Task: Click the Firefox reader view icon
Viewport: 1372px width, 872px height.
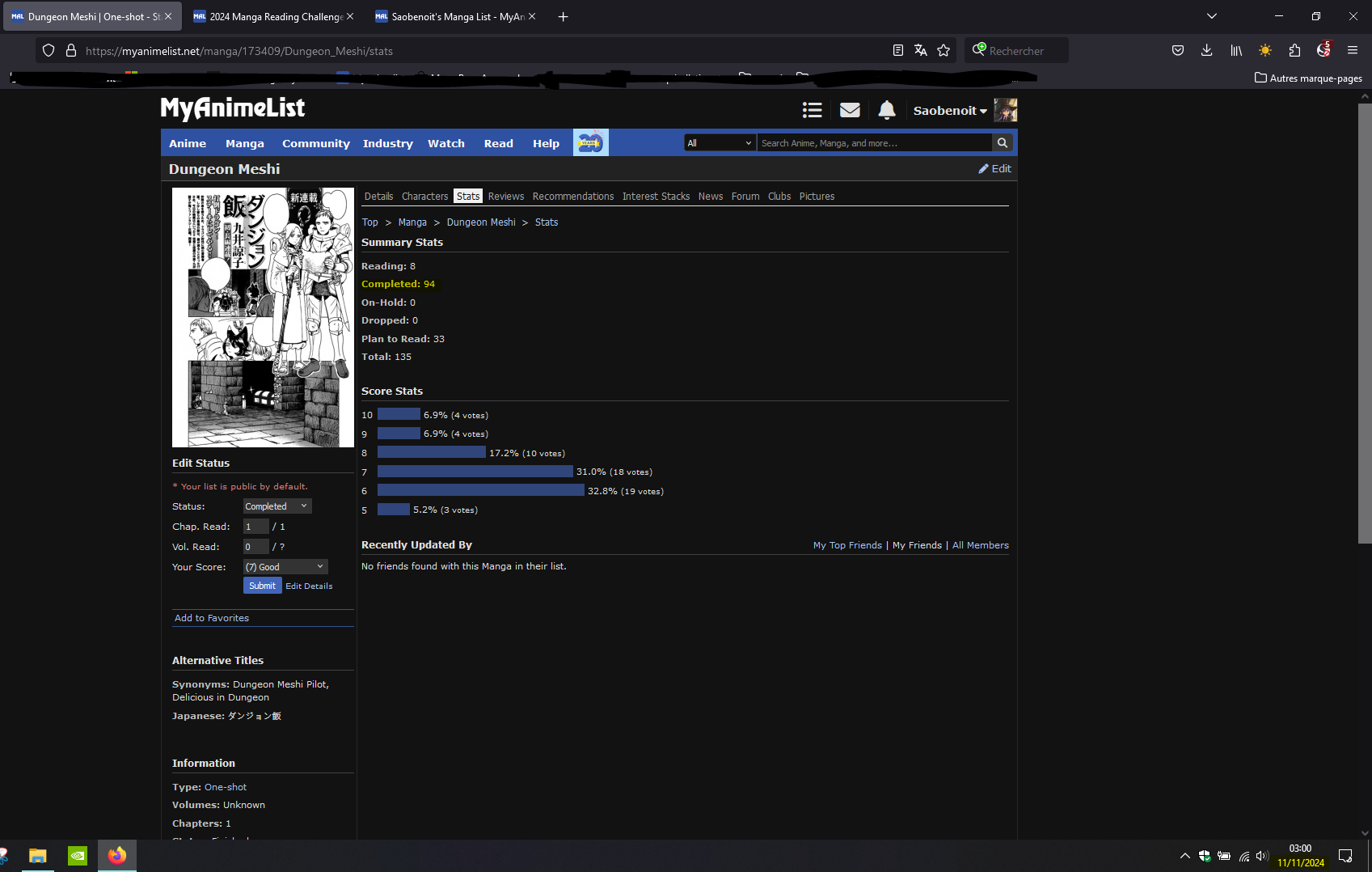Action: (897, 50)
